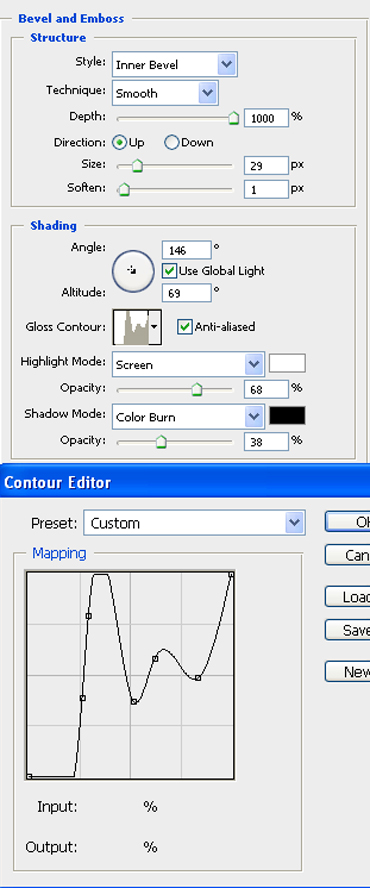Click the Angle field showing 146
This screenshot has height=888, width=370.
click(186, 250)
